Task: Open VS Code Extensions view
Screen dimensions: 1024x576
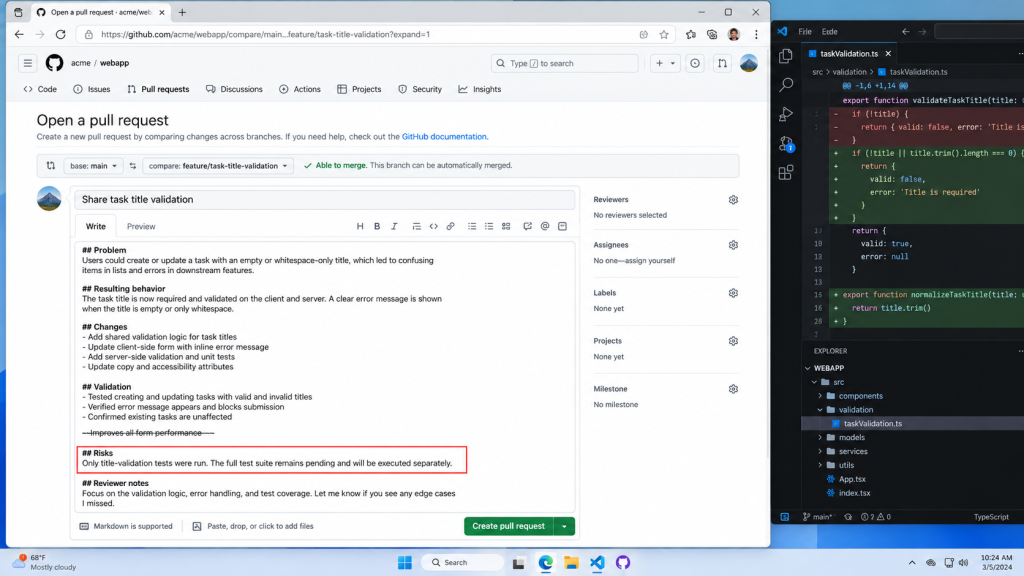Action: (786, 172)
